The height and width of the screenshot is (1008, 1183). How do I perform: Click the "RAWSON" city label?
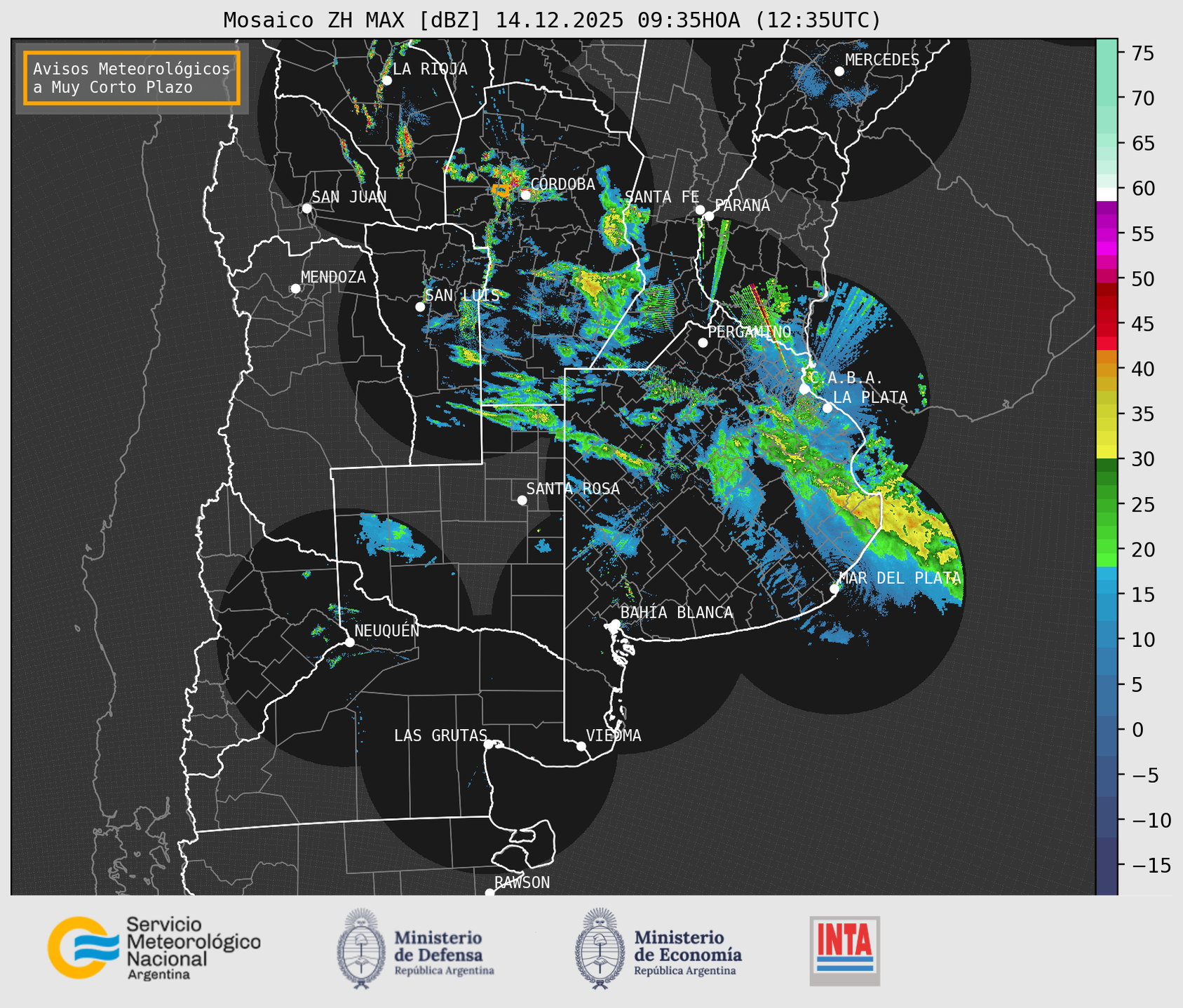click(x=522, y=883)
